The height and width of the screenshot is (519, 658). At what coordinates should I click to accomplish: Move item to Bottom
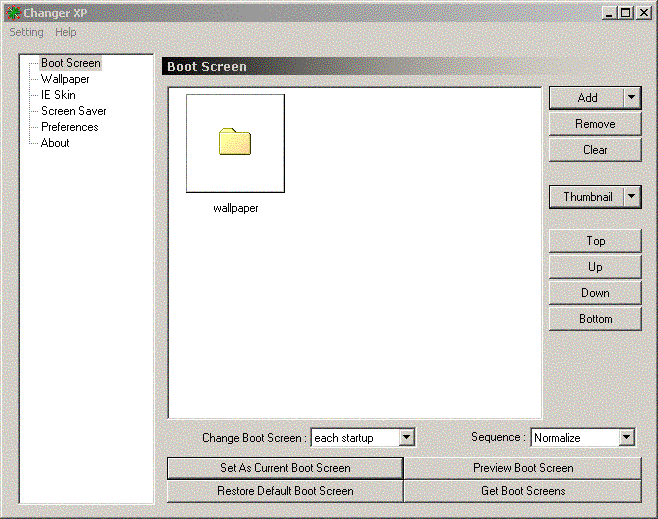(x=595, y=319)
